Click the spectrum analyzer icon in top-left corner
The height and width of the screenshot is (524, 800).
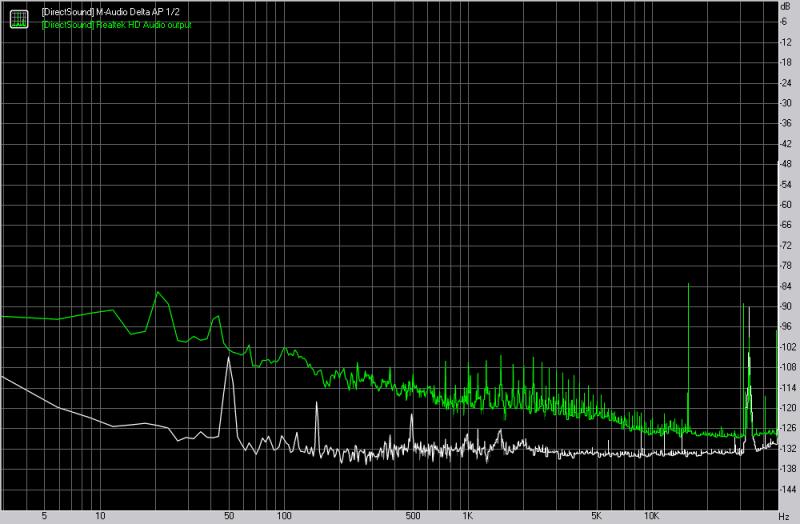click(19, 17)
